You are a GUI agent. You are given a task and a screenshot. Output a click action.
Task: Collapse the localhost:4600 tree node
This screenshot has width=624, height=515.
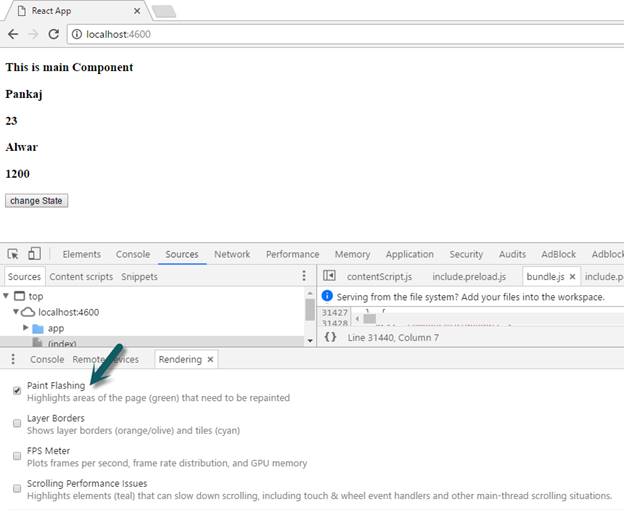click(16, 312)
